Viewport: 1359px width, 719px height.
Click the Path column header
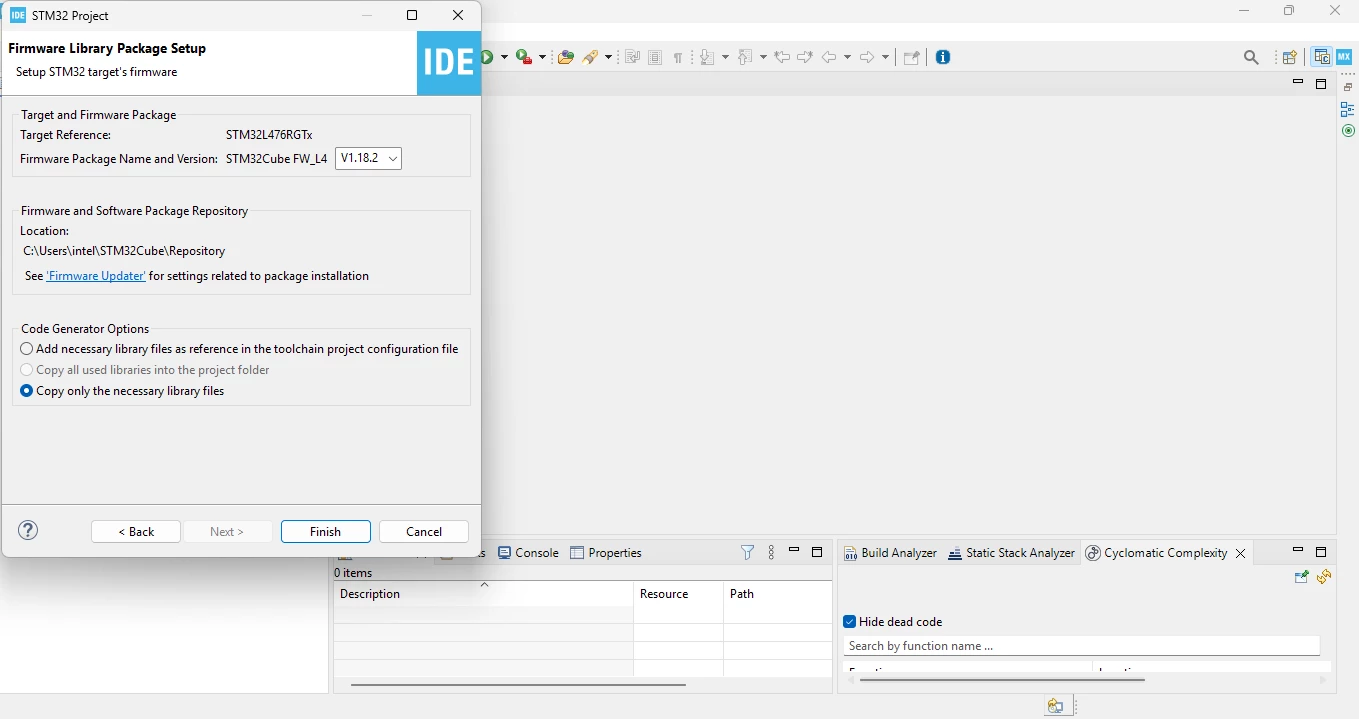pos(777,594)
